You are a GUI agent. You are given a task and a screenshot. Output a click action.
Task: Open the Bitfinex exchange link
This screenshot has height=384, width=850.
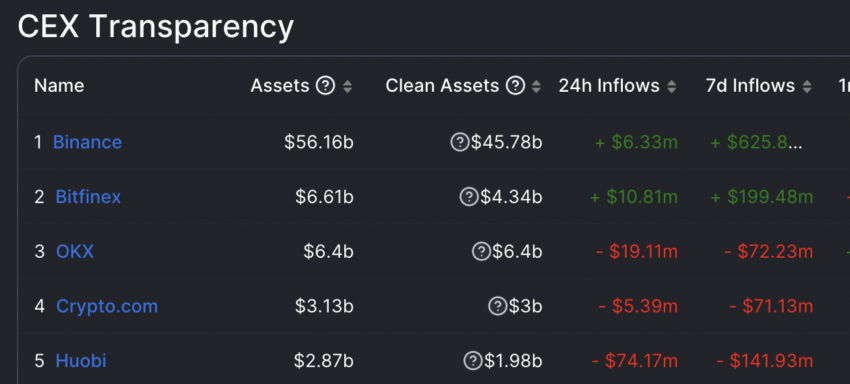tap(88, 197)
